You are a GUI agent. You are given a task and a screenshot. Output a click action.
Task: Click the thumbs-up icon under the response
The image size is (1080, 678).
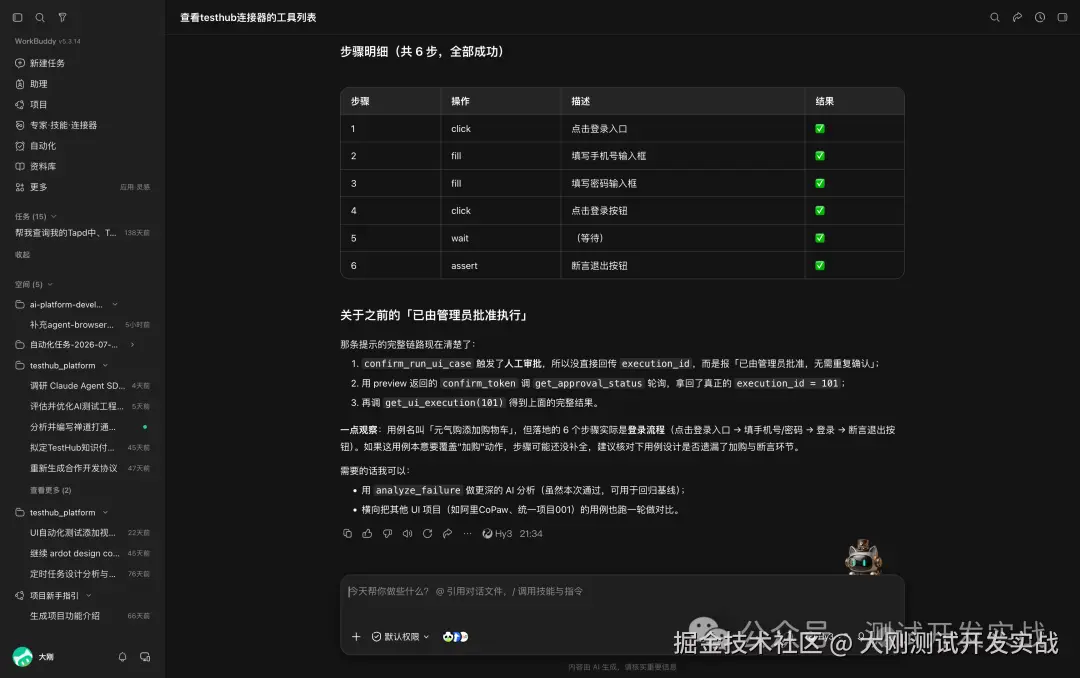pos(367,533)
